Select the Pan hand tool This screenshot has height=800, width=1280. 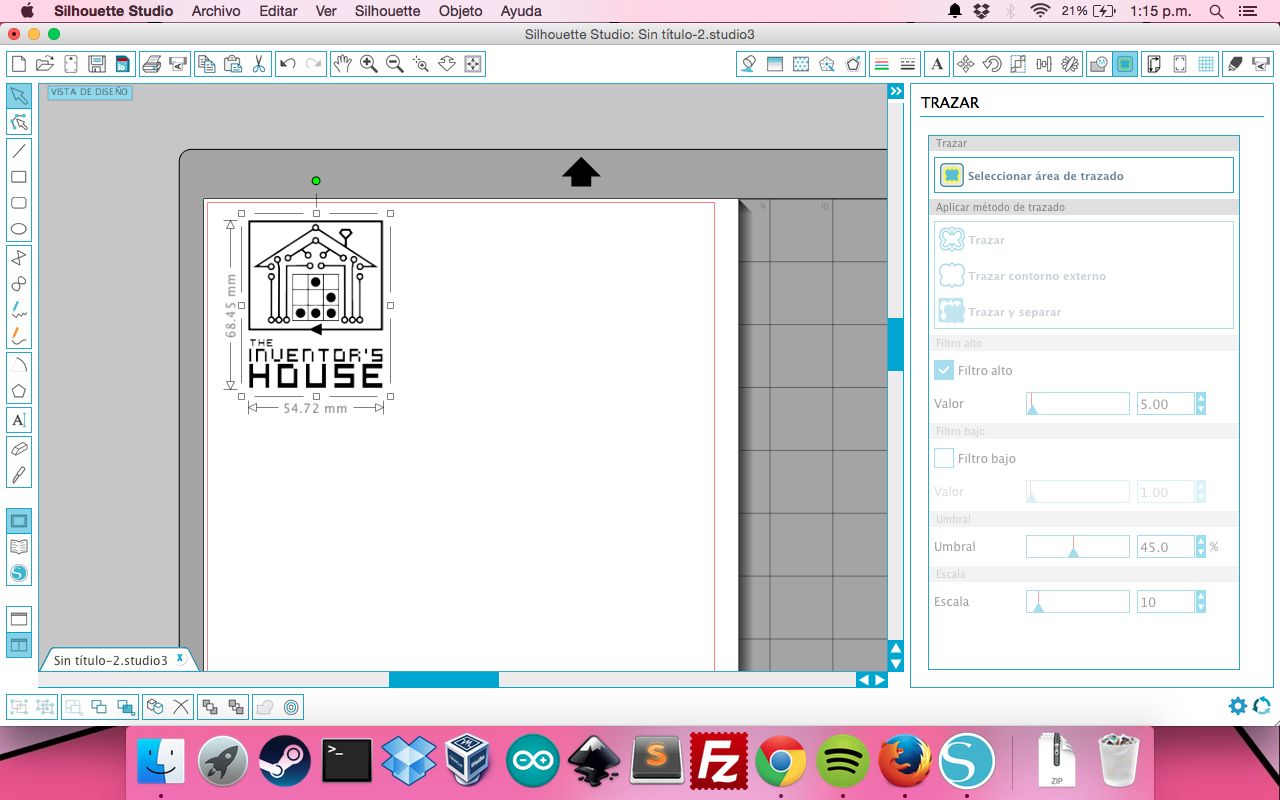(x=343, y=64)
